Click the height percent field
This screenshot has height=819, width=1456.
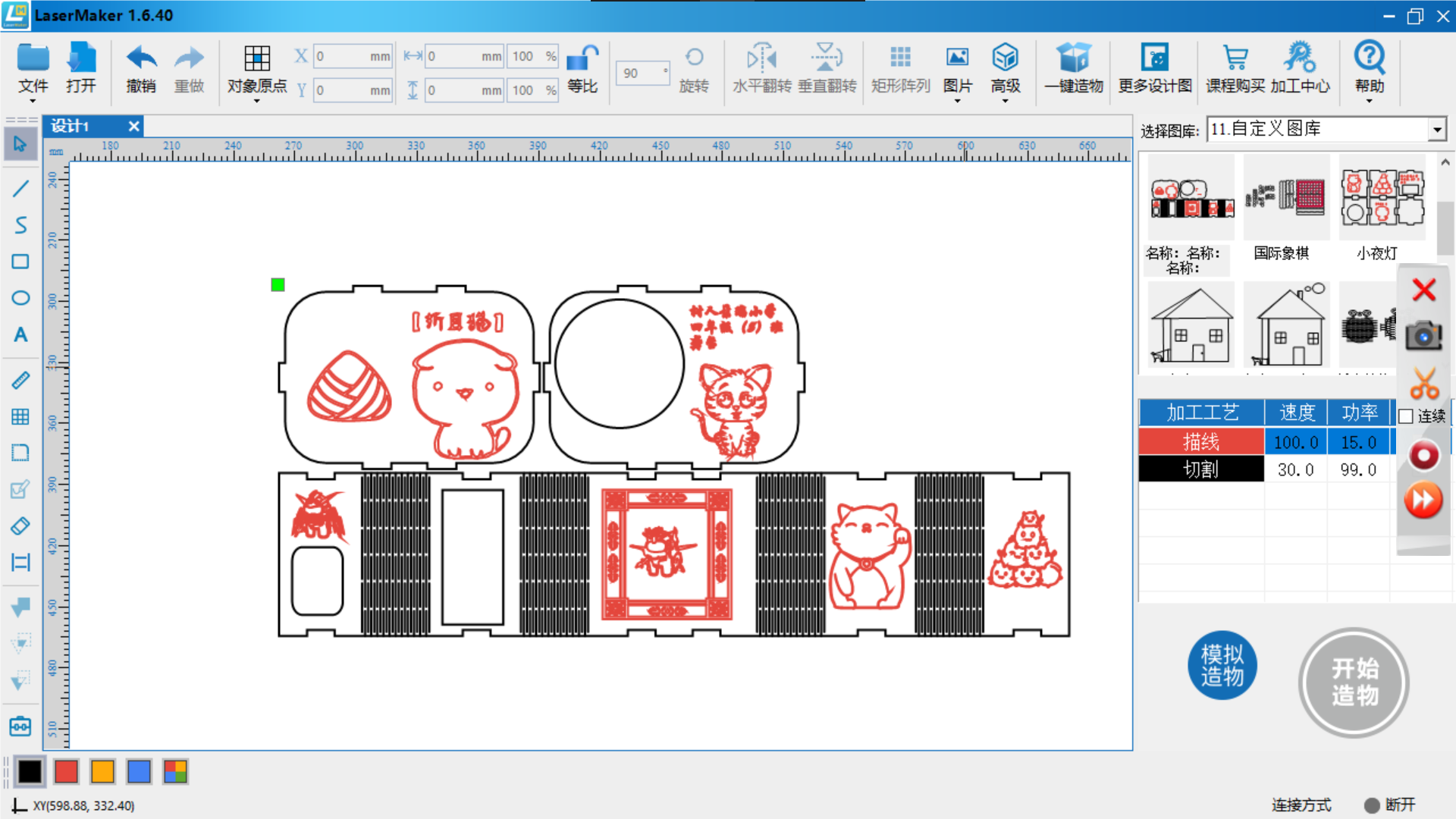pyautogui.click(x=533, y=90)
